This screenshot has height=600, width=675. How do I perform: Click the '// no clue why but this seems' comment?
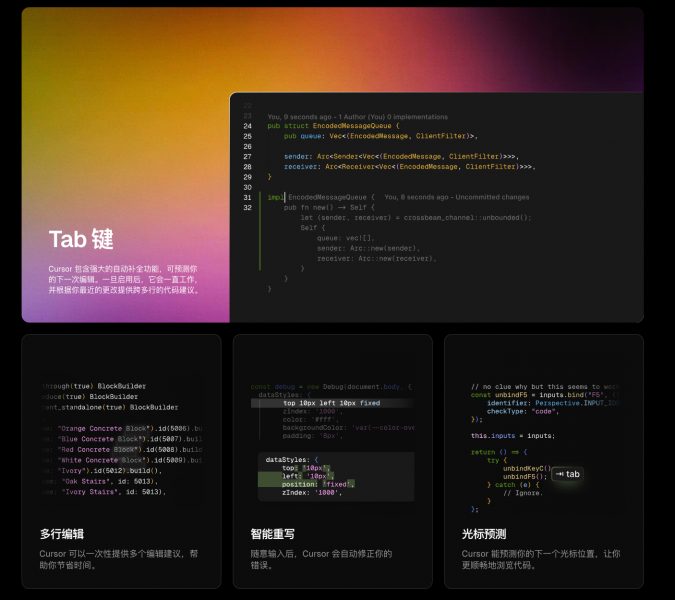pos(545,387)
